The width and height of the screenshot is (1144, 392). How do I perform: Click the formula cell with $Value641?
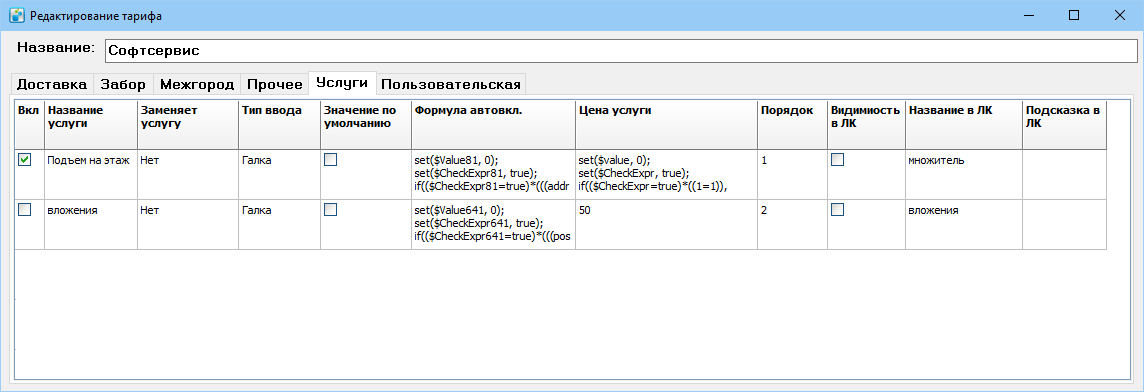(x=494, y=224)
